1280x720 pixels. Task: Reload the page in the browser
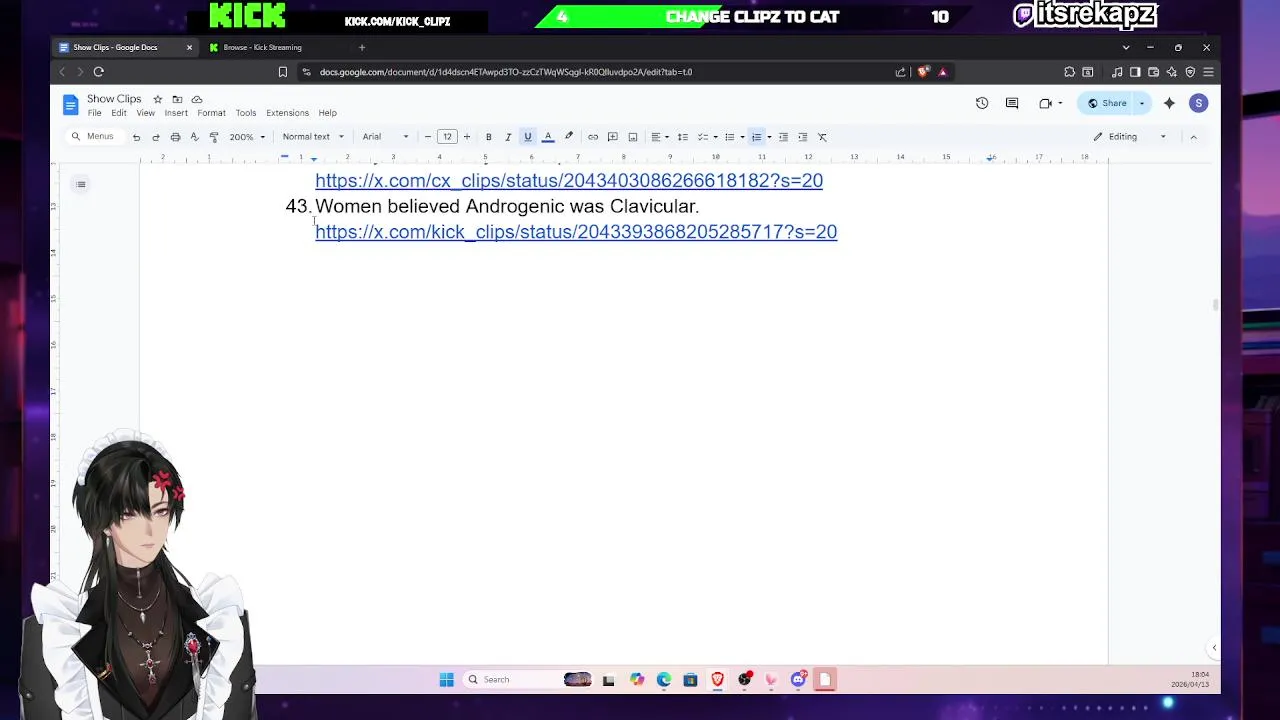(x=98, y=72)
